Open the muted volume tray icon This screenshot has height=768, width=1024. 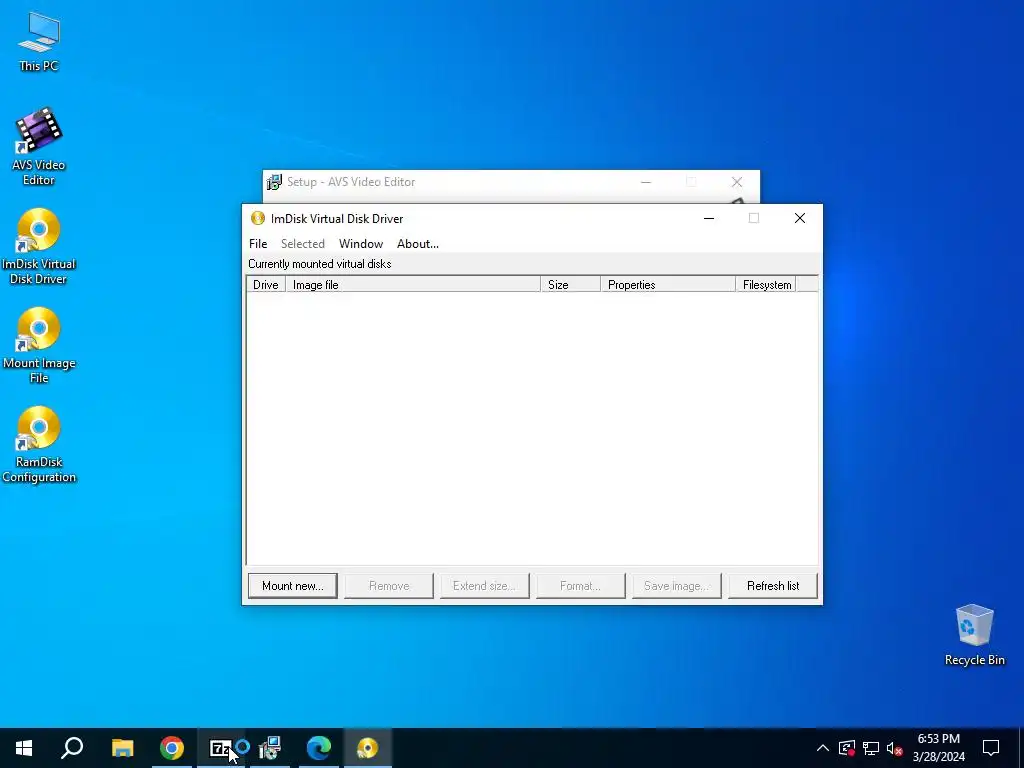(895, 748)
